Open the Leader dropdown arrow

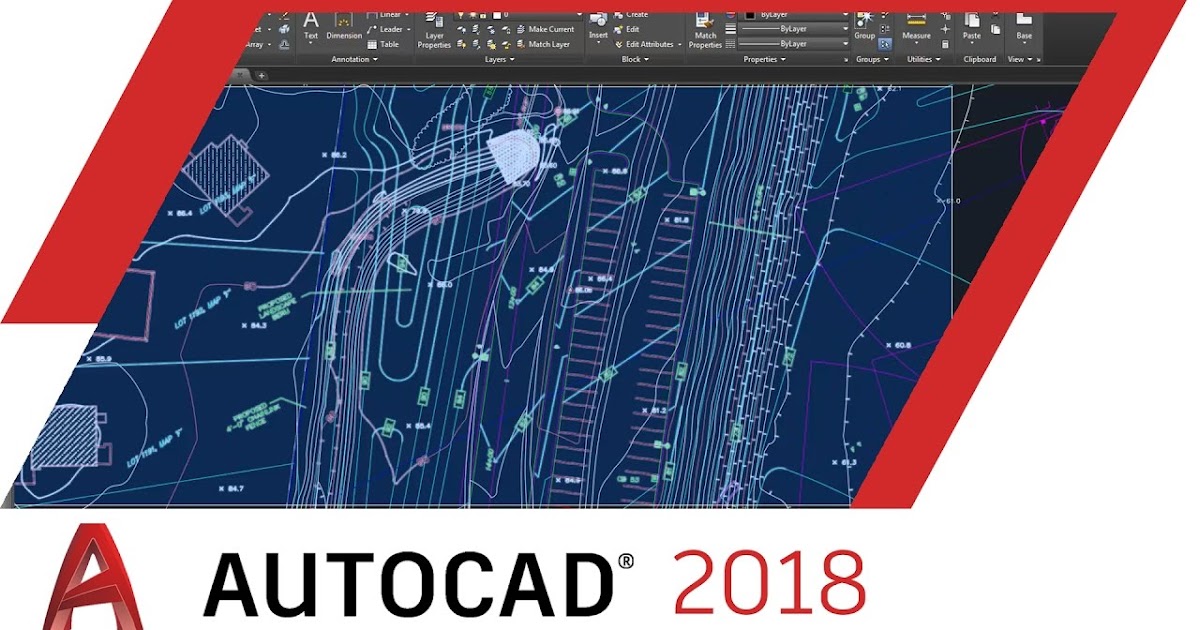pyautogui.click(x=409, y=29)
